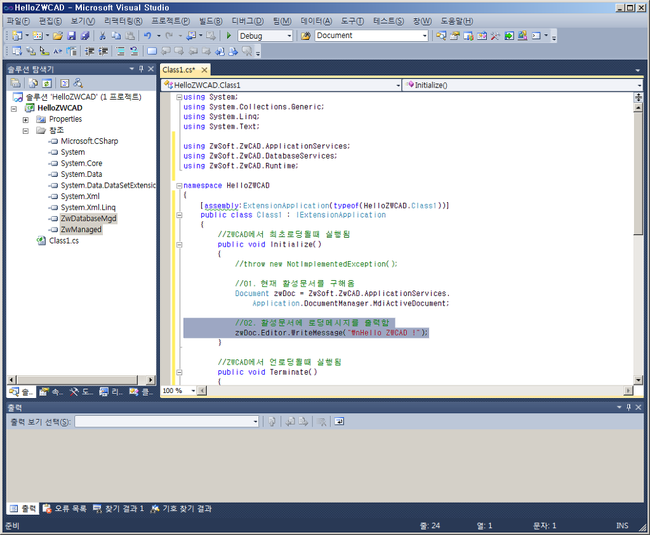
Task: Open the Toolbox hammer-and-wrench icon
Action: tap(495, 36)
